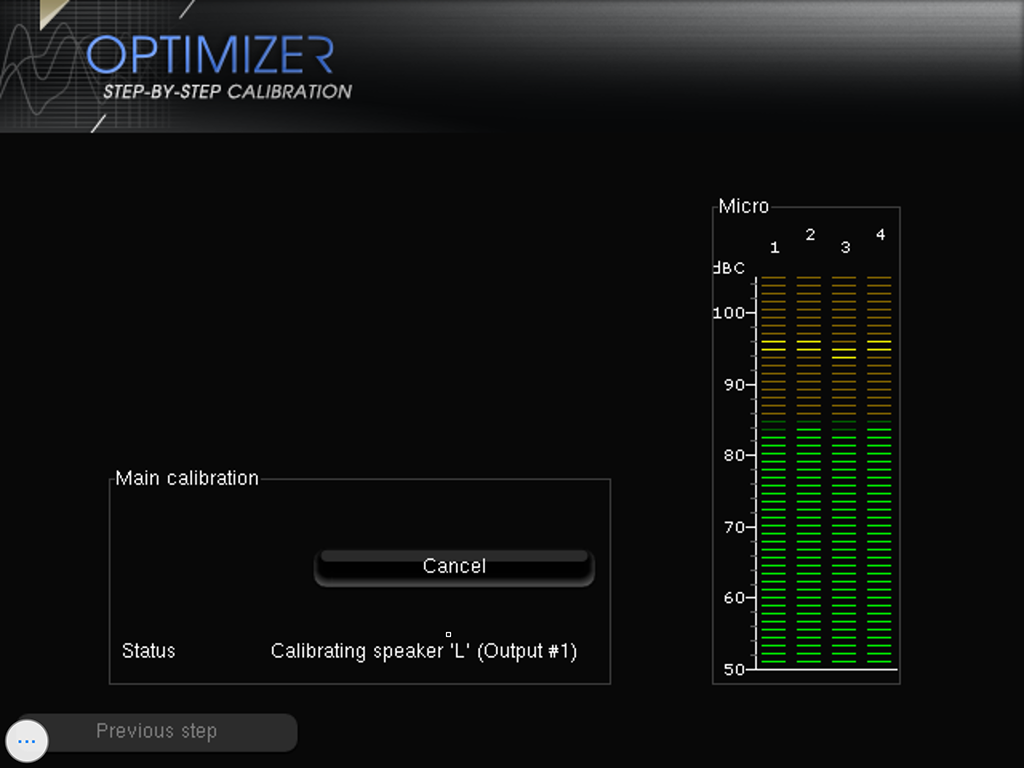Click the Main calibration group title
The image size is (1024, 768).
pos(187,478)
